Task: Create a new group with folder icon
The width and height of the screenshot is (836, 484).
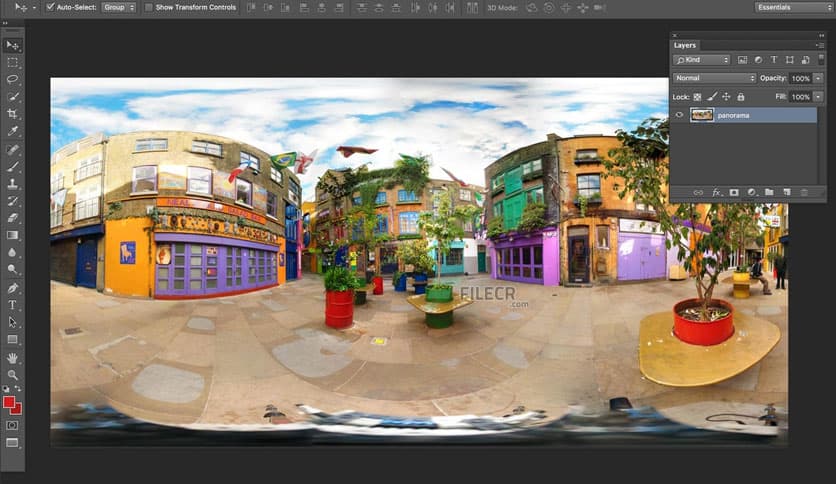Action: tap(769, 192)
